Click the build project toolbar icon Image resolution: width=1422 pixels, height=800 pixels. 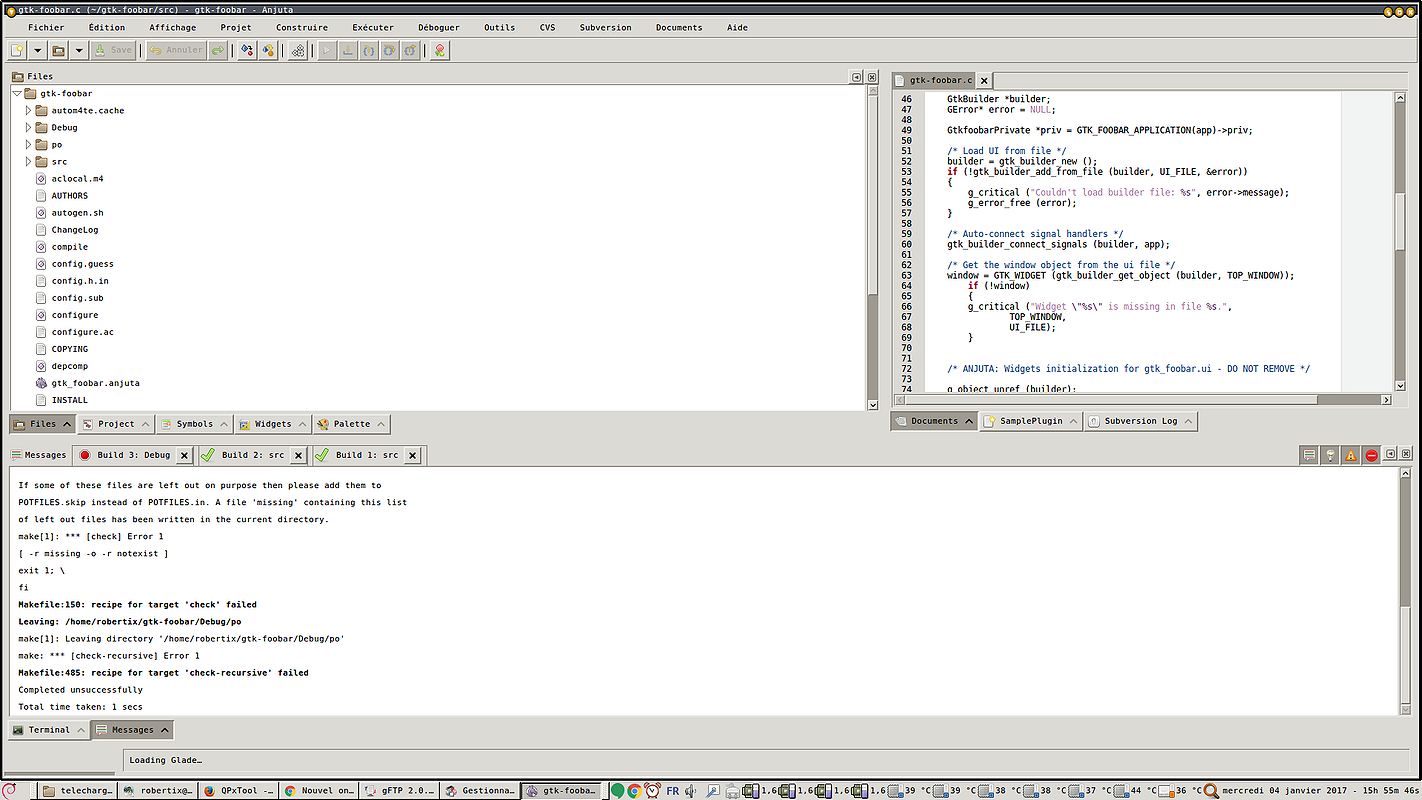[x=297, y=50]
